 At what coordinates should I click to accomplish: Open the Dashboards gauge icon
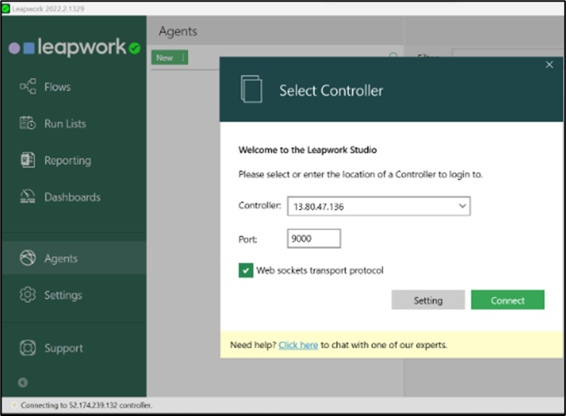point(28,196)
